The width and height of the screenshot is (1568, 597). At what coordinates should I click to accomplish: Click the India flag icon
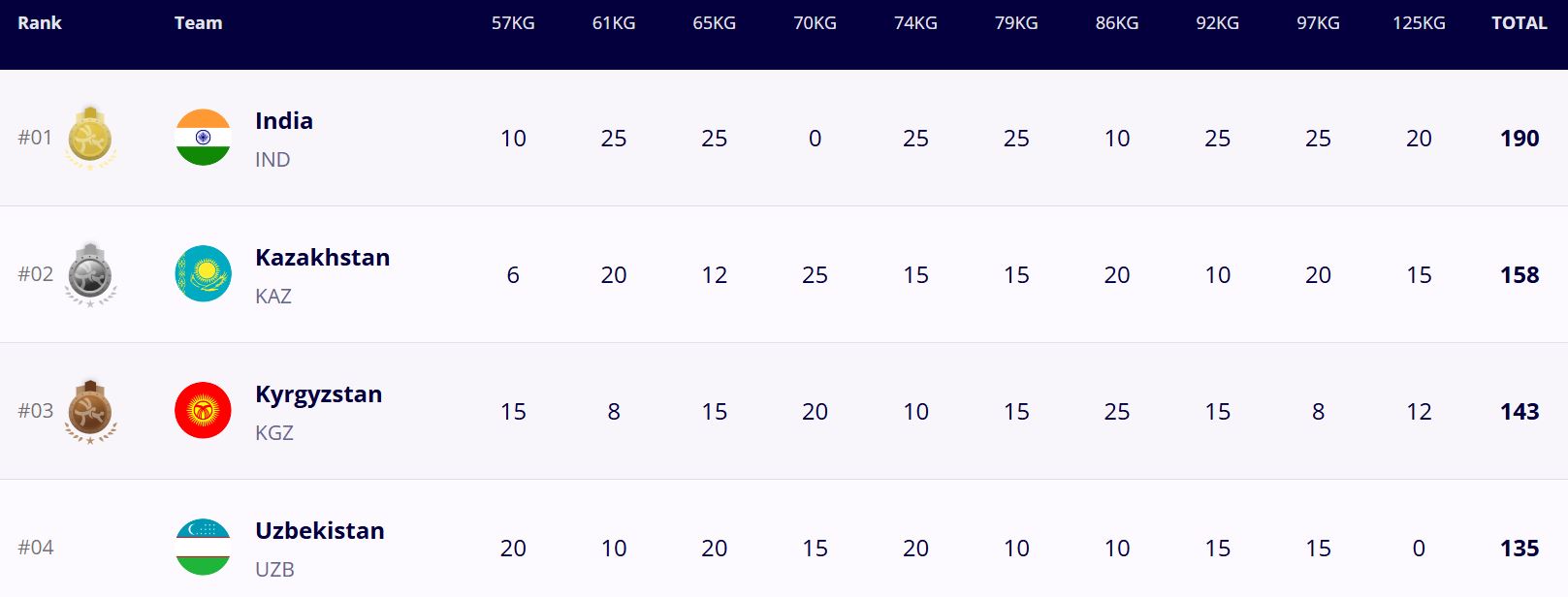coord(203,138)
